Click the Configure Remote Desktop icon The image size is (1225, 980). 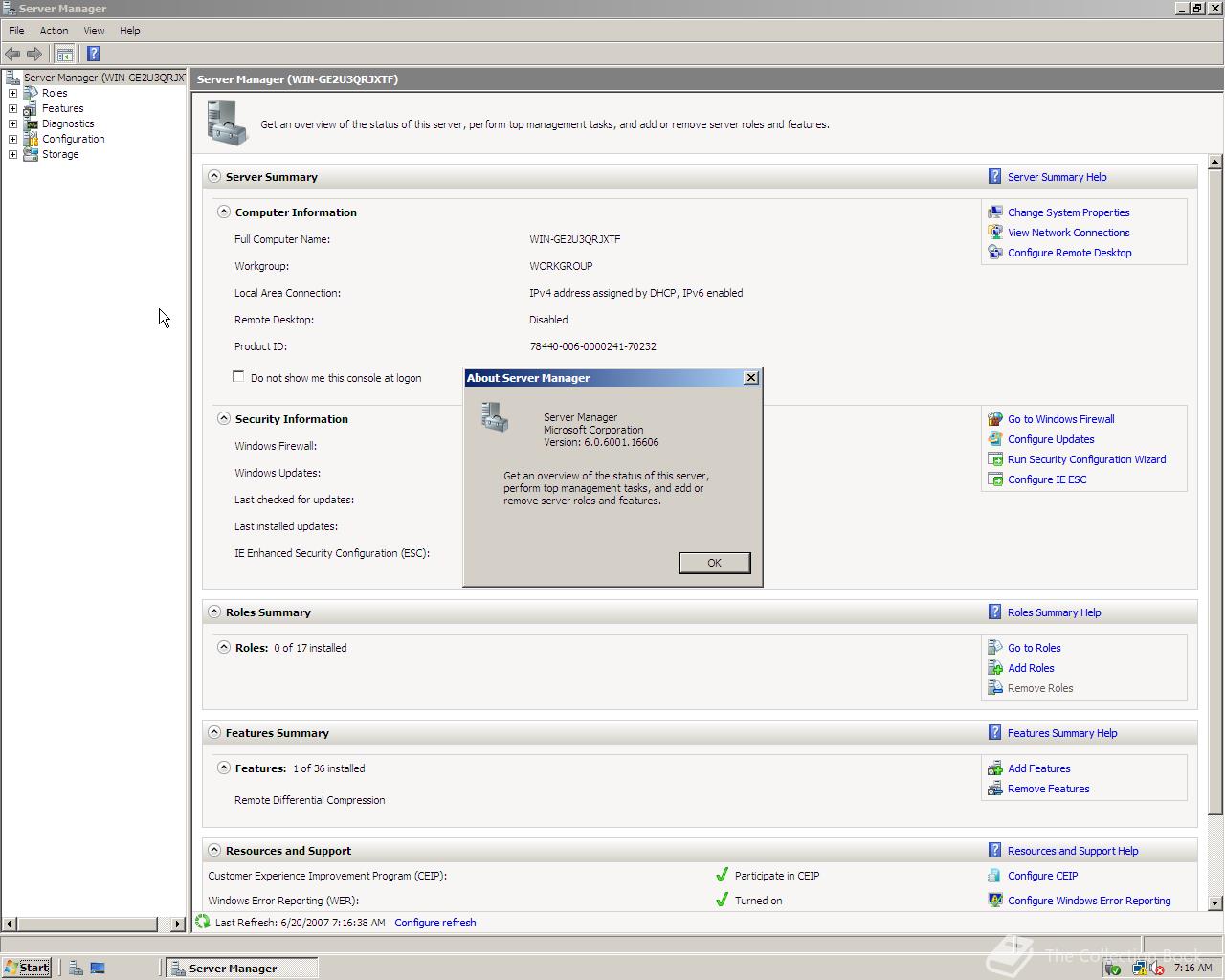point(995,253)
